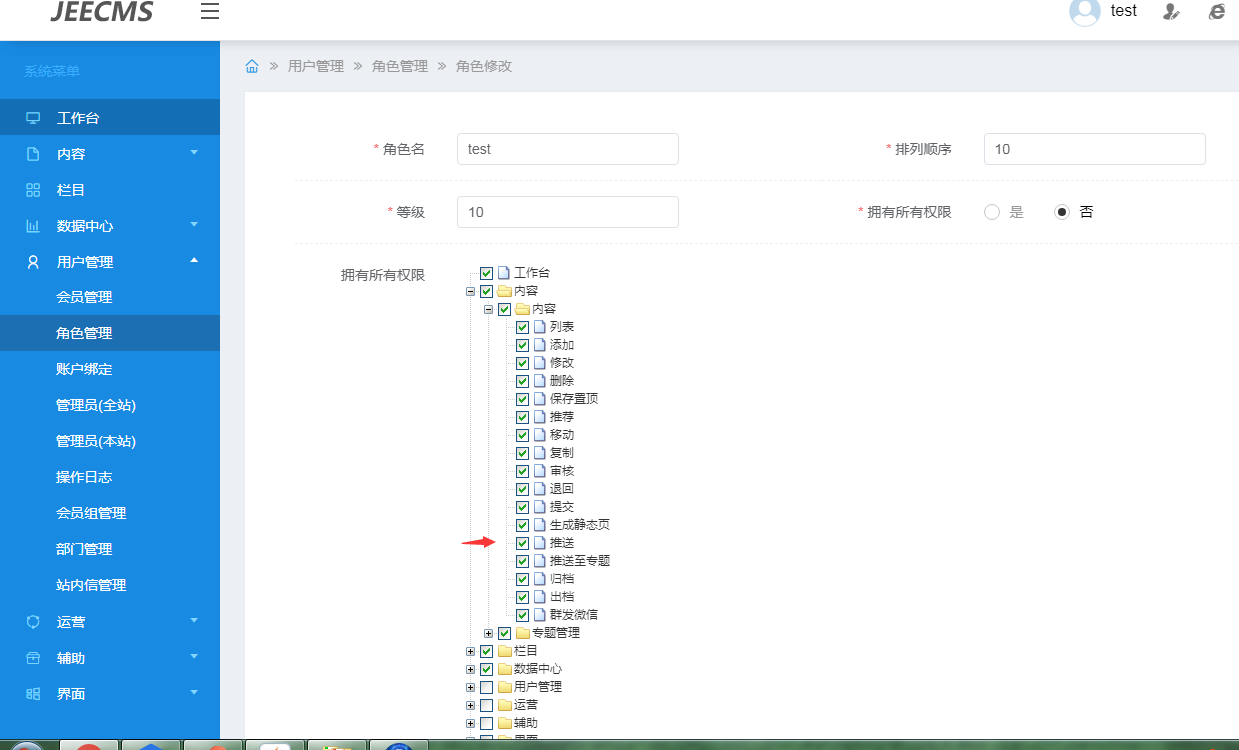Uncheck the 列表 permission checkbox
Screen dimensions: 1239x750
pos(522,327)
